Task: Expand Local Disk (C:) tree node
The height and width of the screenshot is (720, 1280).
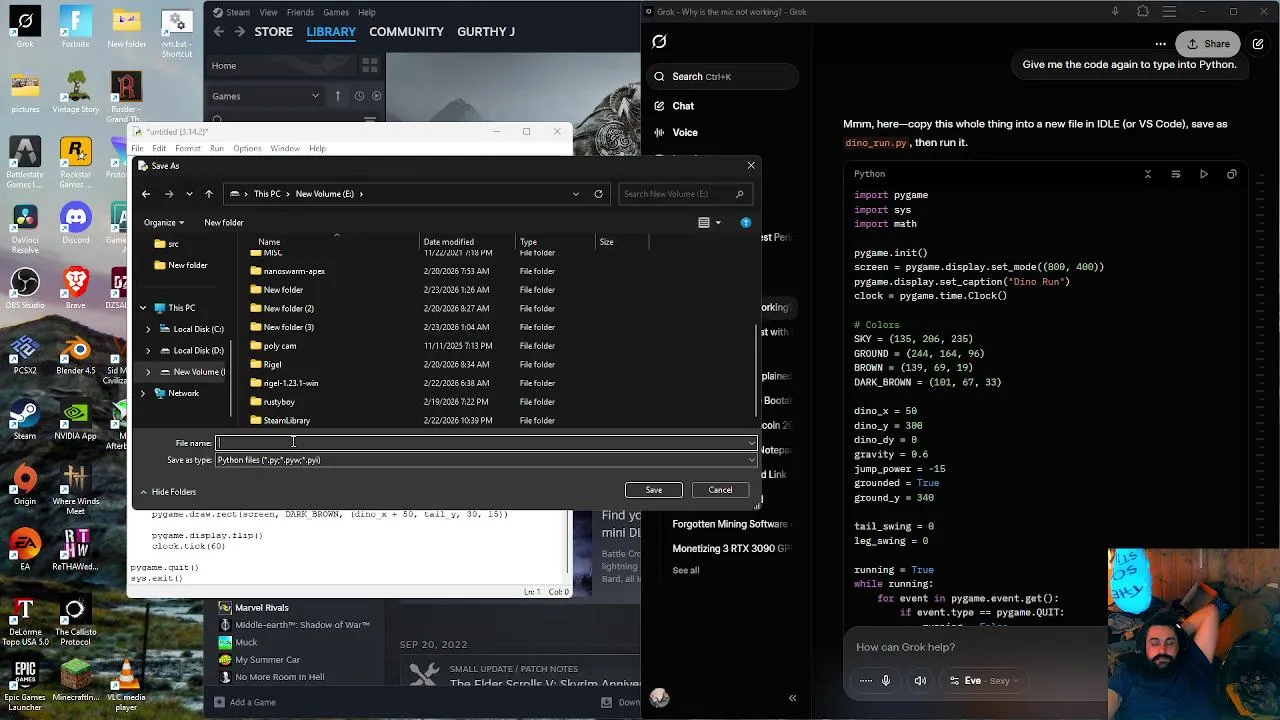Action: pyautogui.click(x=148, y=329)
